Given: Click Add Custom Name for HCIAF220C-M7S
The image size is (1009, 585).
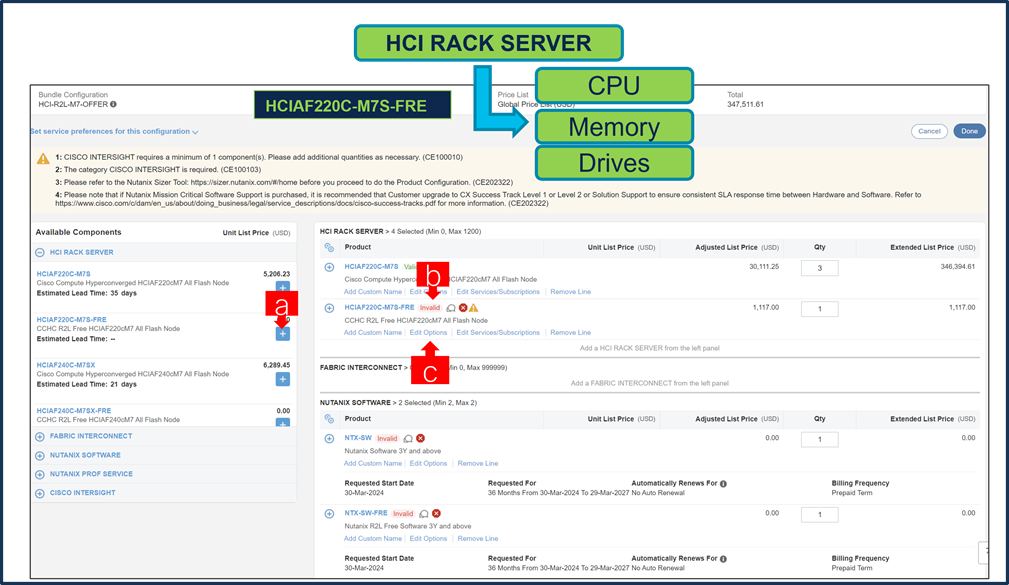Looking at the screenshot, I should pos(373,292).
